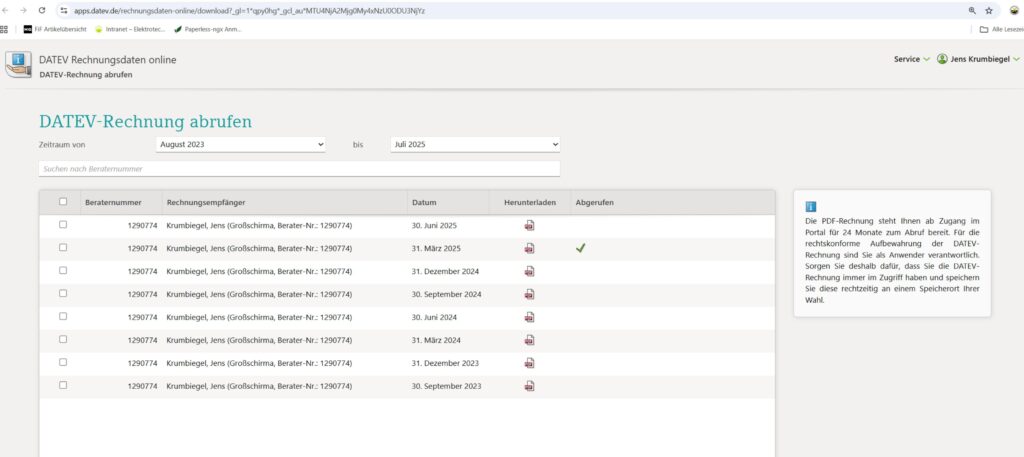
Task: Select checkbox for 31. Dezember 2023 invoice row
Action: click(x=63, y=362)
